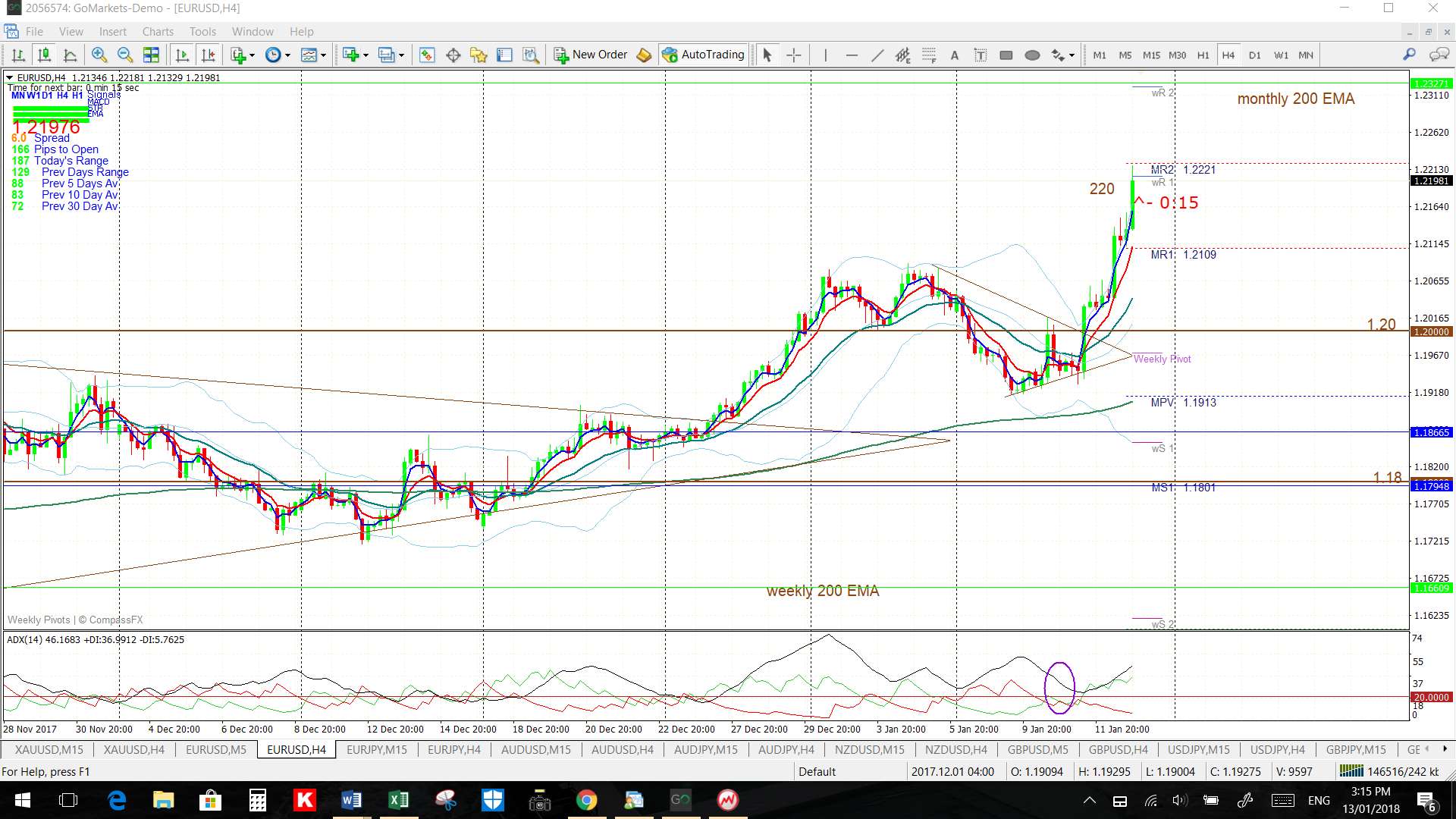Open the MetaEditor icon
Screen dimensions: 1456x819
point(644,55)
